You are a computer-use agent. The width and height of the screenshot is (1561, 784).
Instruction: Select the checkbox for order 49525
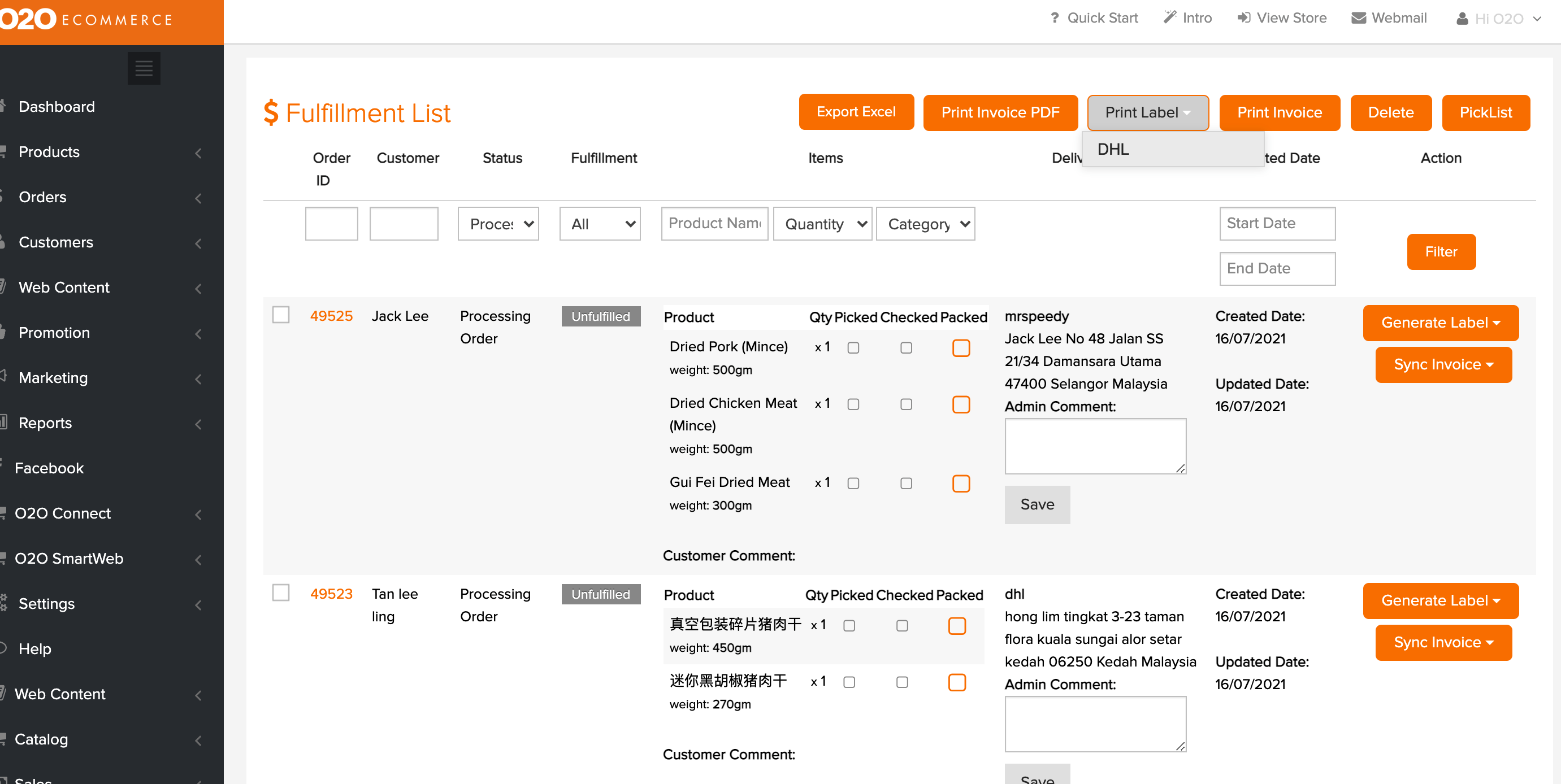click(280, 315)
